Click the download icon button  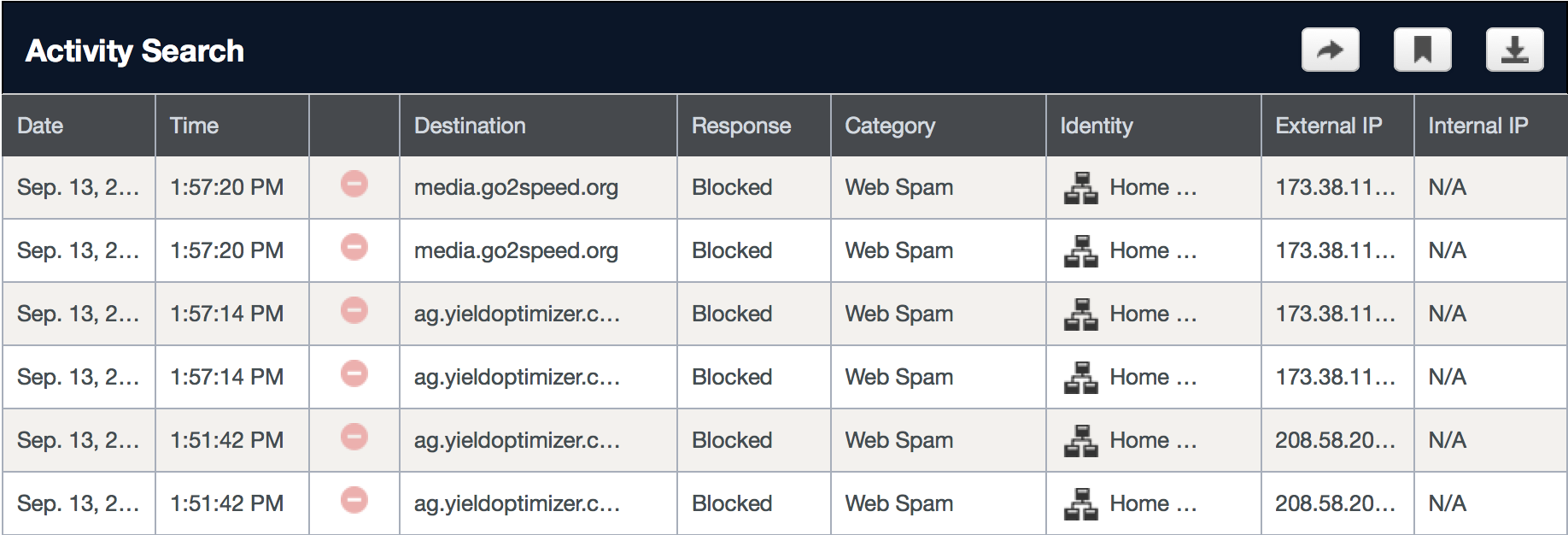point(1514,50)
